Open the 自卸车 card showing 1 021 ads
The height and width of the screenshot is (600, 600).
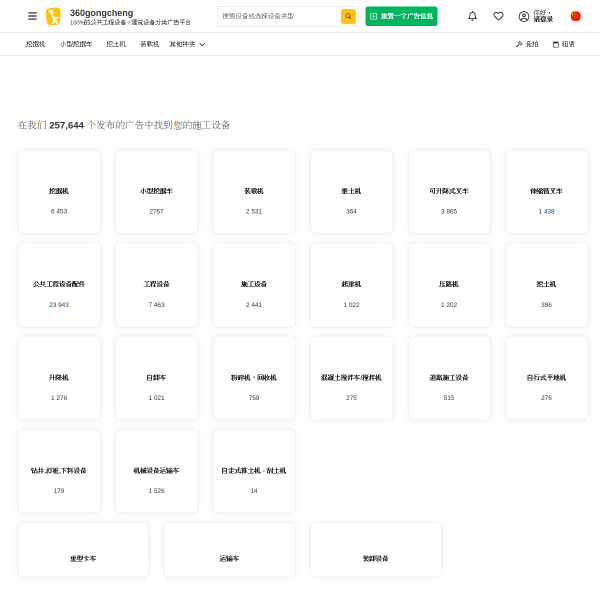[x=157, y=378]
